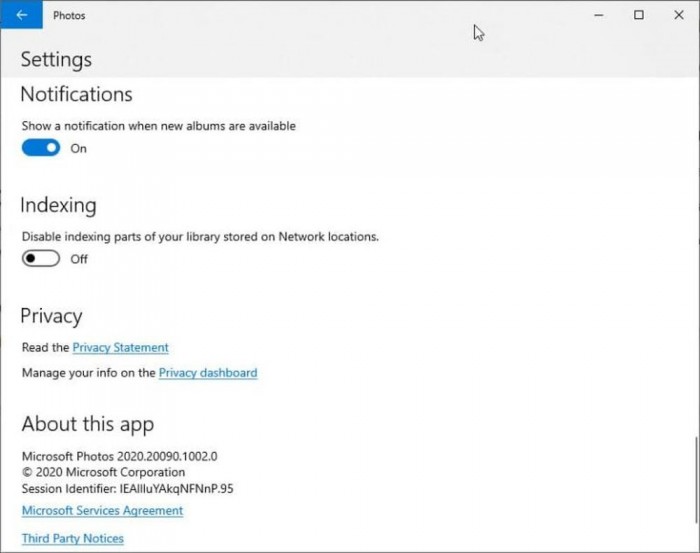Enable the disable-indexing network locations toggle
The width and height of the screenshot is (700, 553).
pyautogui.click(x=41, y=259)
